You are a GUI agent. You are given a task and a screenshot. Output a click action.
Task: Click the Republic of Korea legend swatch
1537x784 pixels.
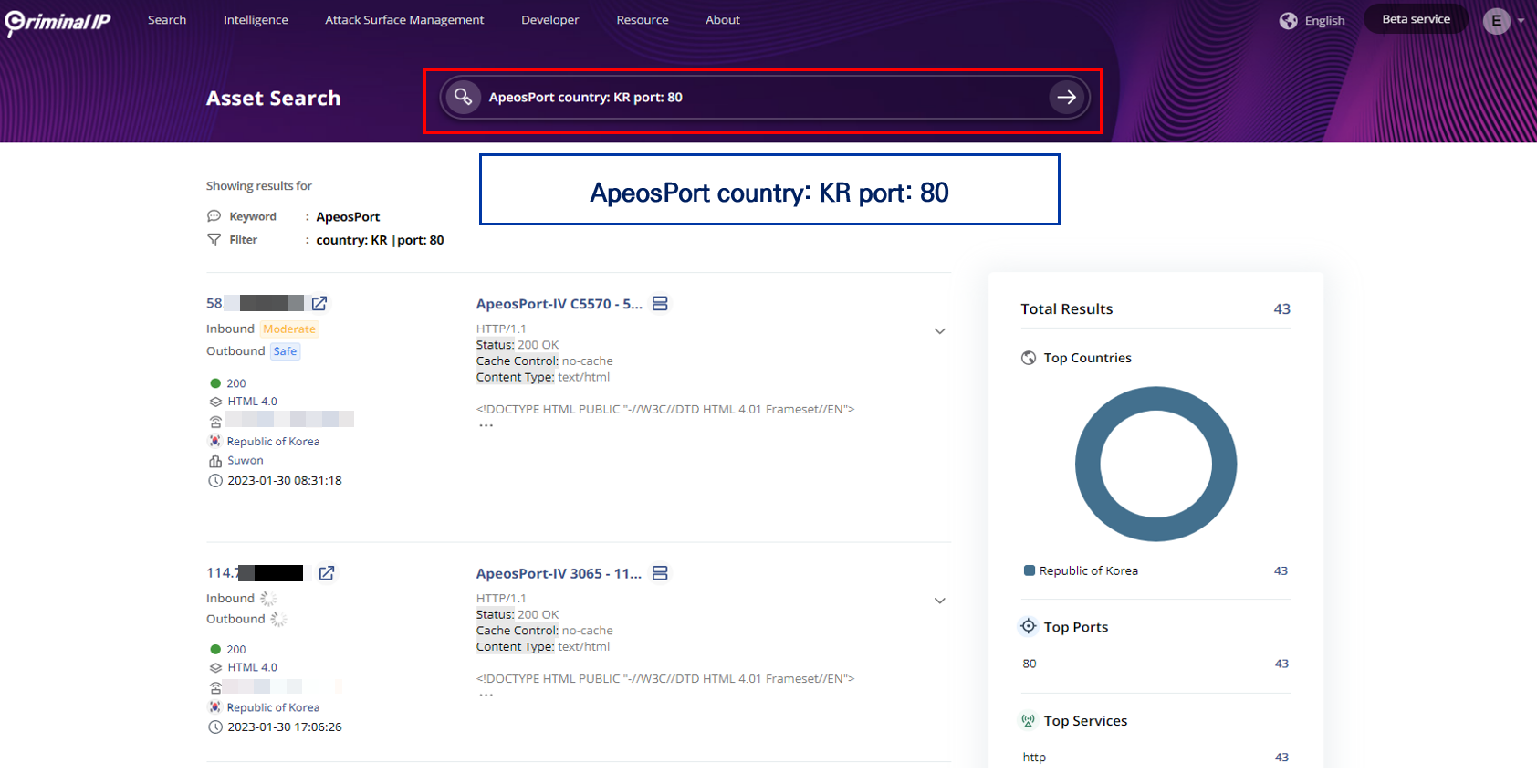tap(1030, 570)
